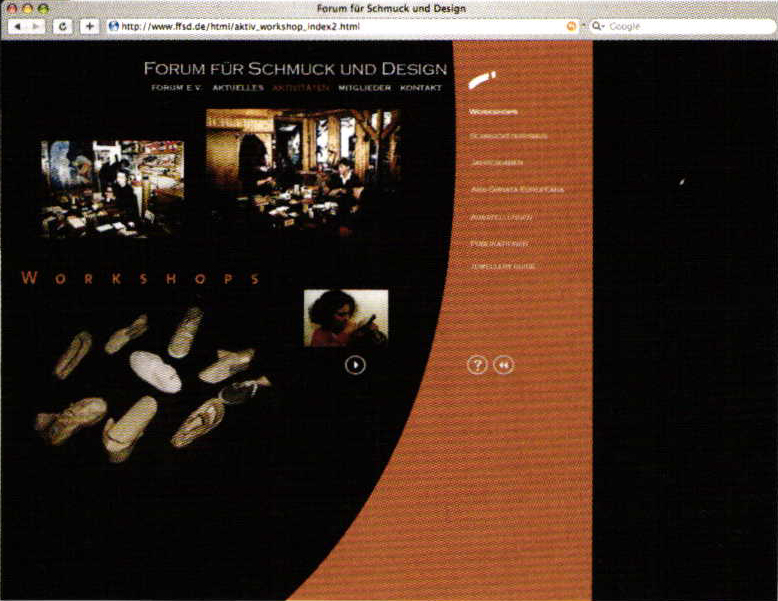Click the browser Back arrow button
The image size is (778, 601).
[17, 26]
